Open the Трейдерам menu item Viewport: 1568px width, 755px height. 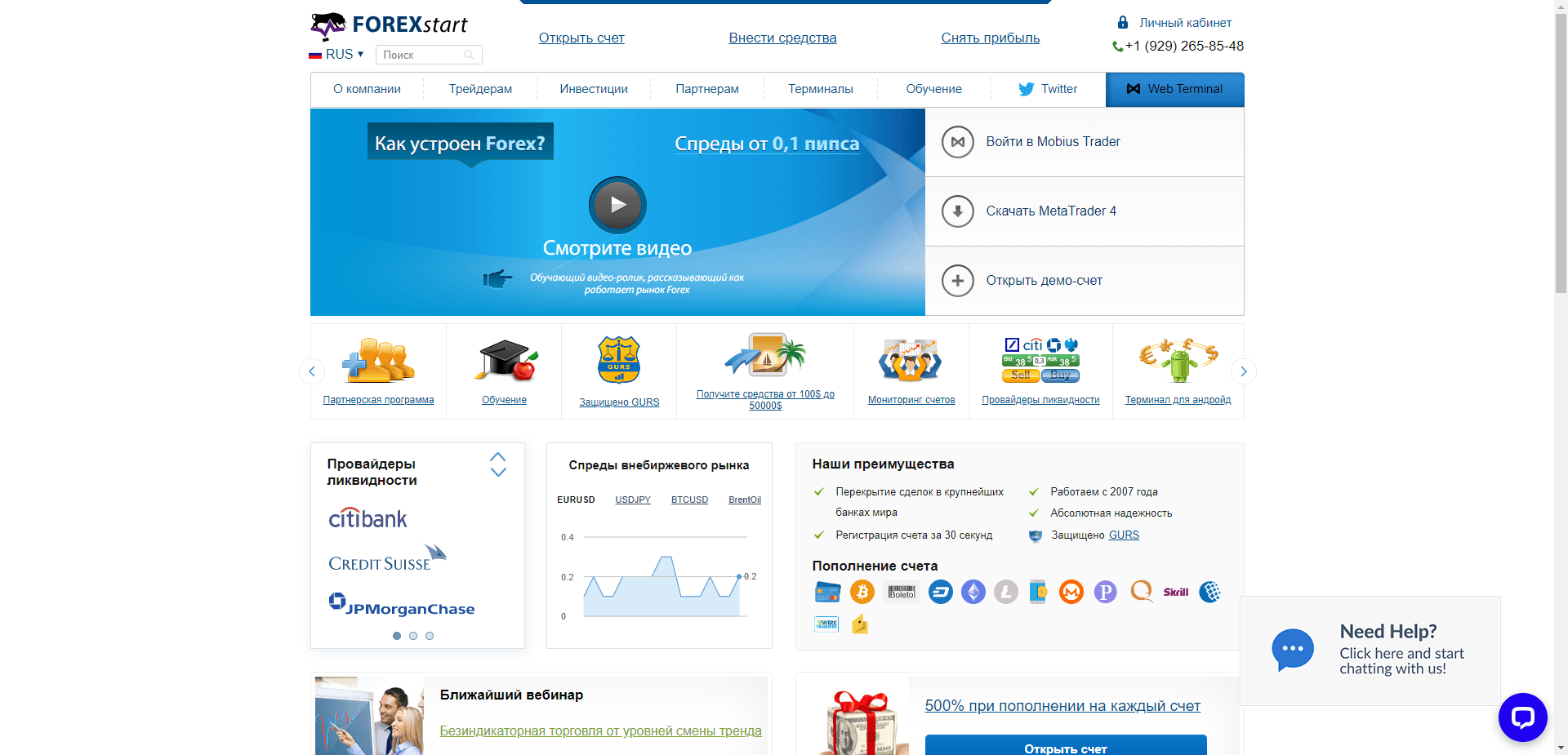pyautogui.click(x=480, y=89)
